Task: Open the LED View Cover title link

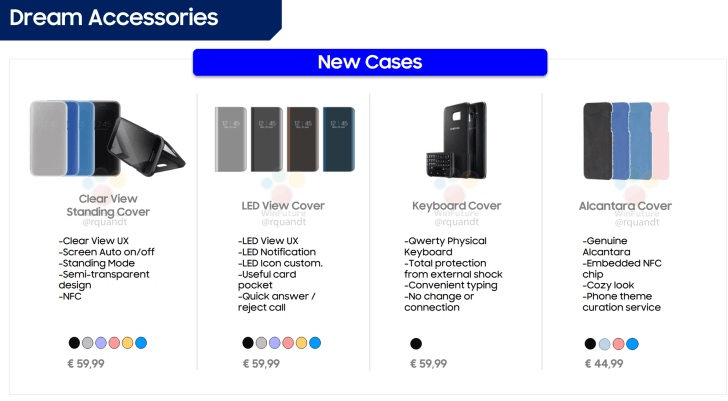Action: coord(283,206)
